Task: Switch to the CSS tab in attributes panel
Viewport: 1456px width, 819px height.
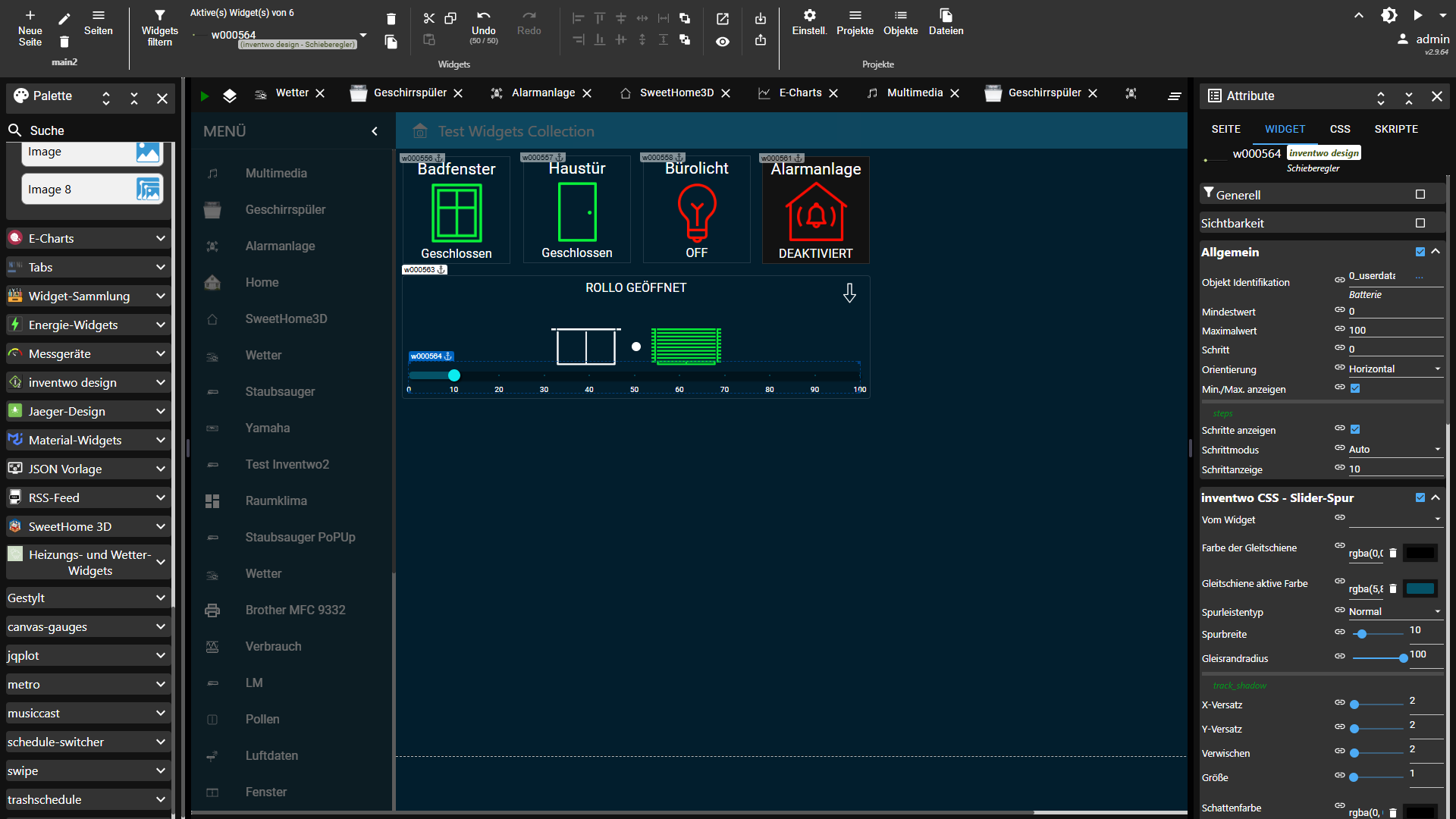Action: point(1339,128)
